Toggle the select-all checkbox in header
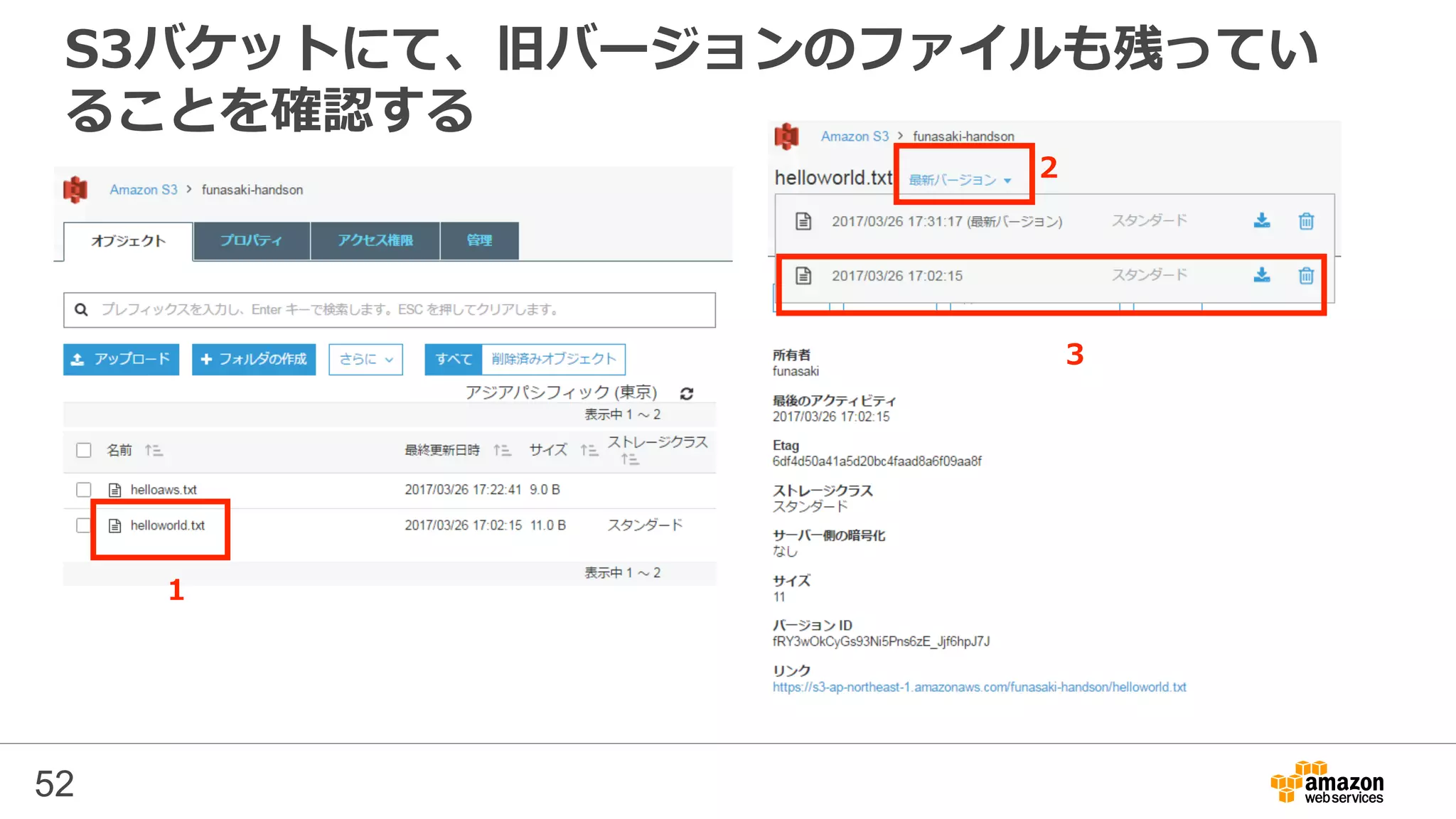The height and width of the screenshot is (819, 1456). click(84, 450)
